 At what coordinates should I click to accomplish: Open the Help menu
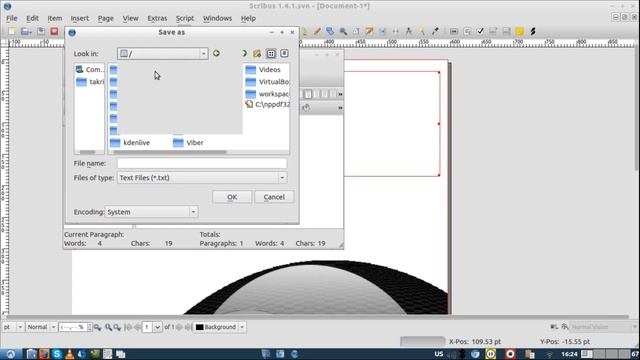point(248,18)
